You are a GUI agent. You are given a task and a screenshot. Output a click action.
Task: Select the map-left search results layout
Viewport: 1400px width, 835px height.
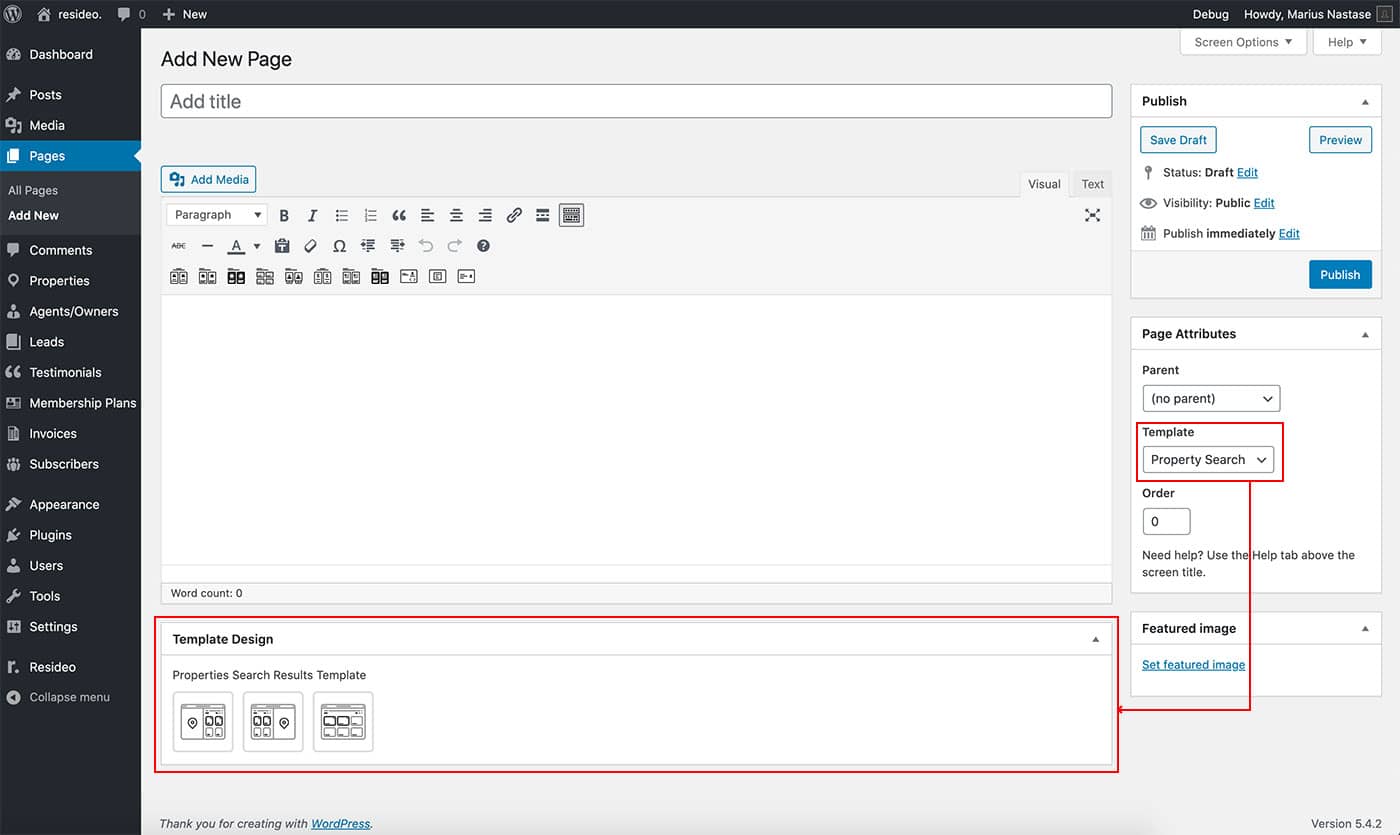[203, 721]
